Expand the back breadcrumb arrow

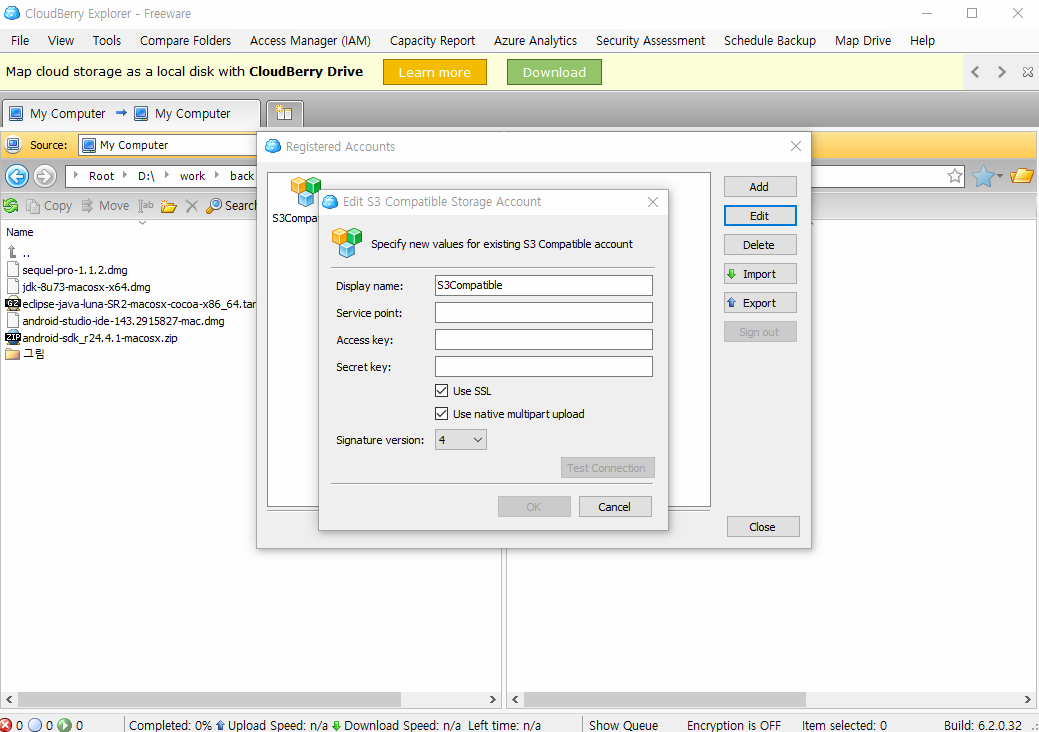pos(217,176)
